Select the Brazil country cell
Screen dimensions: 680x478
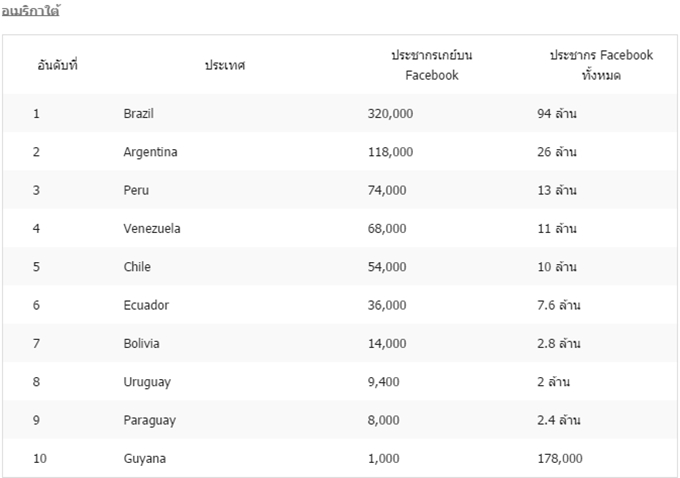point(138,114)
